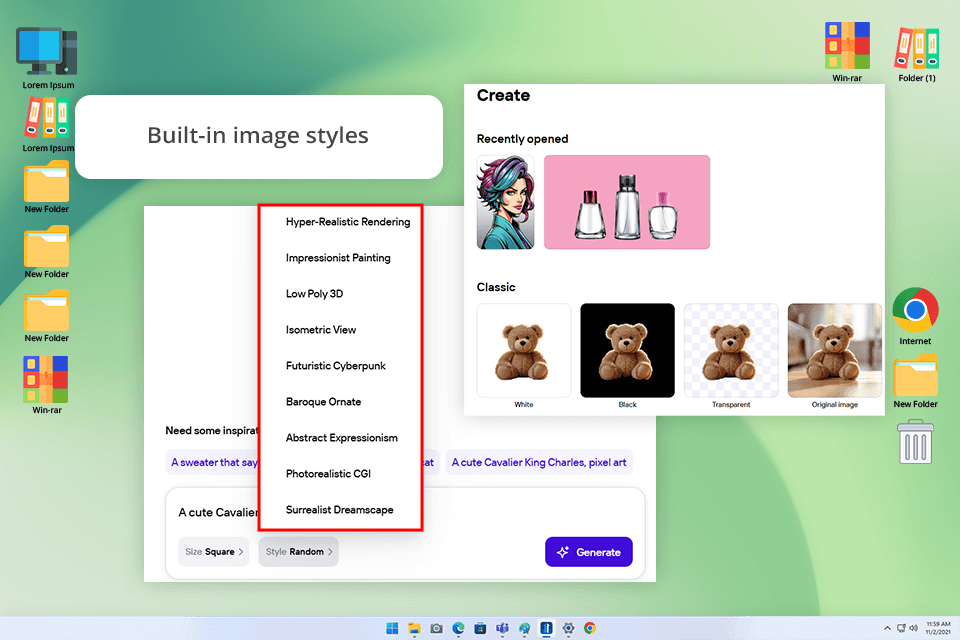Open the recent comic woman portrait thumbnail
The image size is (960, 640).
tap(505, 202)
